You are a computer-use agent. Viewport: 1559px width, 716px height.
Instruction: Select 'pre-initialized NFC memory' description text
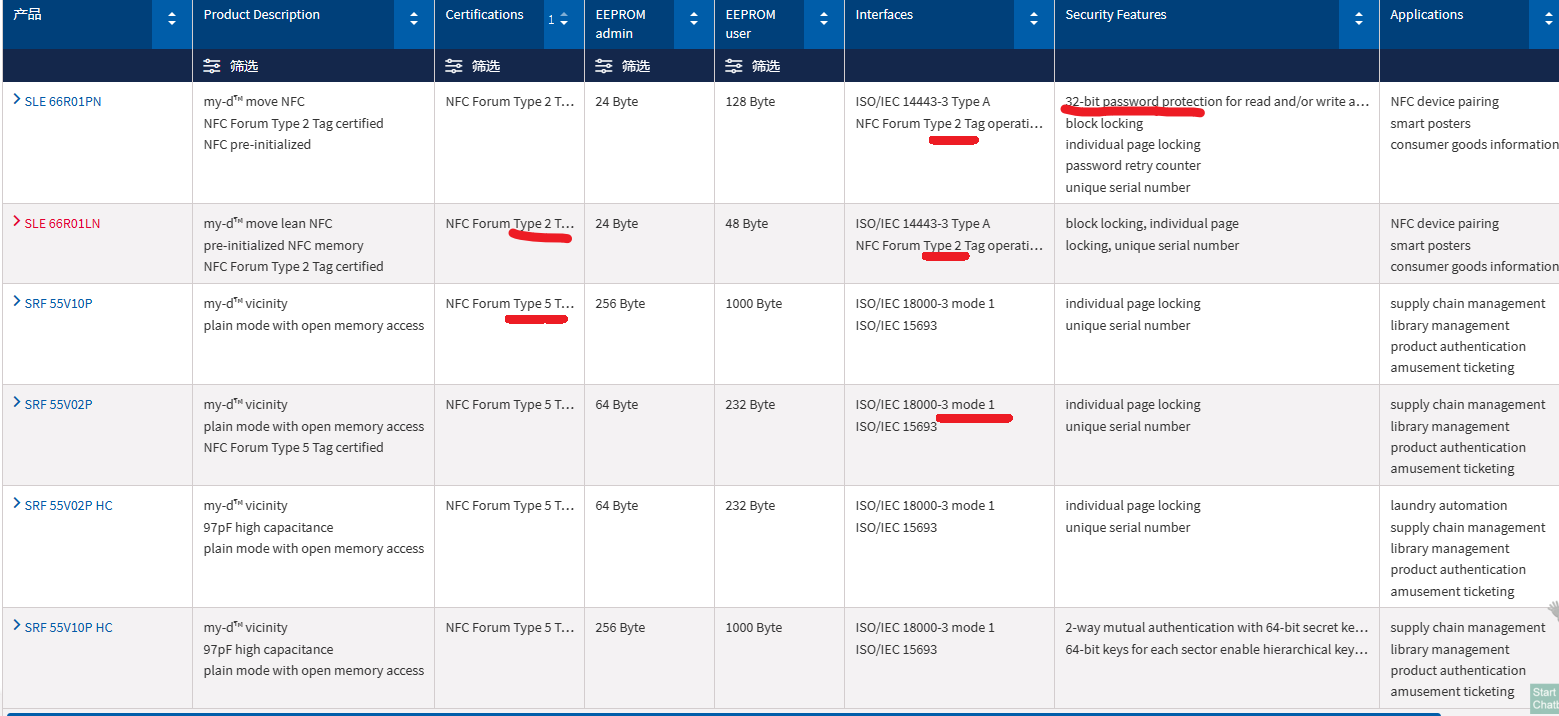coord(283,246)
